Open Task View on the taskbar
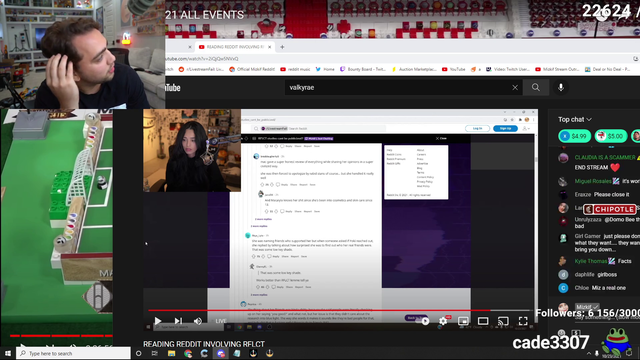640x360 pixels. click(x=155, y=353)
